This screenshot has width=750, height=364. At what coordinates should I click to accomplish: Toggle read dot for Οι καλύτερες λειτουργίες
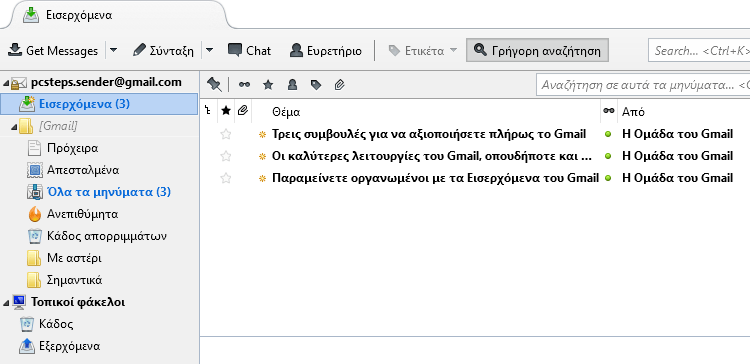(x=608, y=156)
